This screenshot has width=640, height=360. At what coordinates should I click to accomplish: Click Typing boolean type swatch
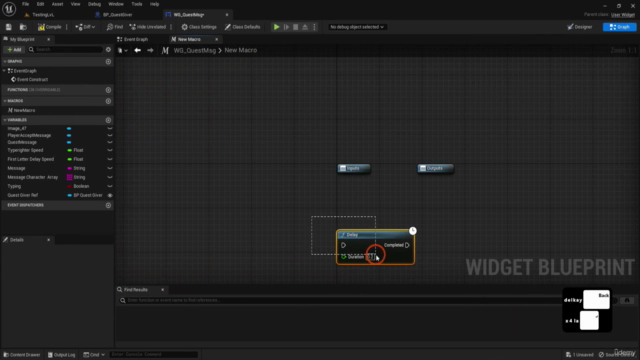[69, 186]
